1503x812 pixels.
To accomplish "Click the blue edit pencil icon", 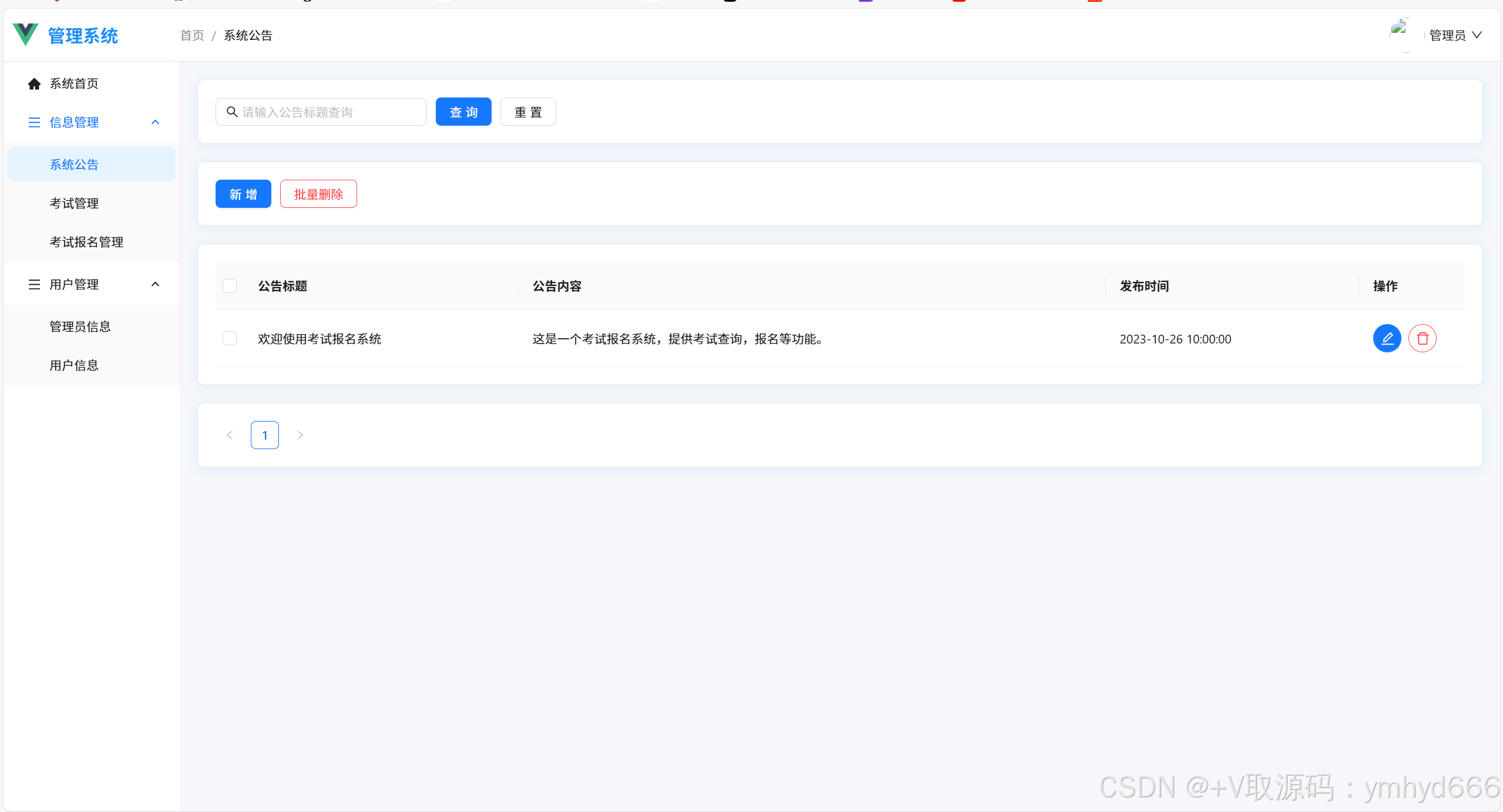I will click(x=1387, y=338).
